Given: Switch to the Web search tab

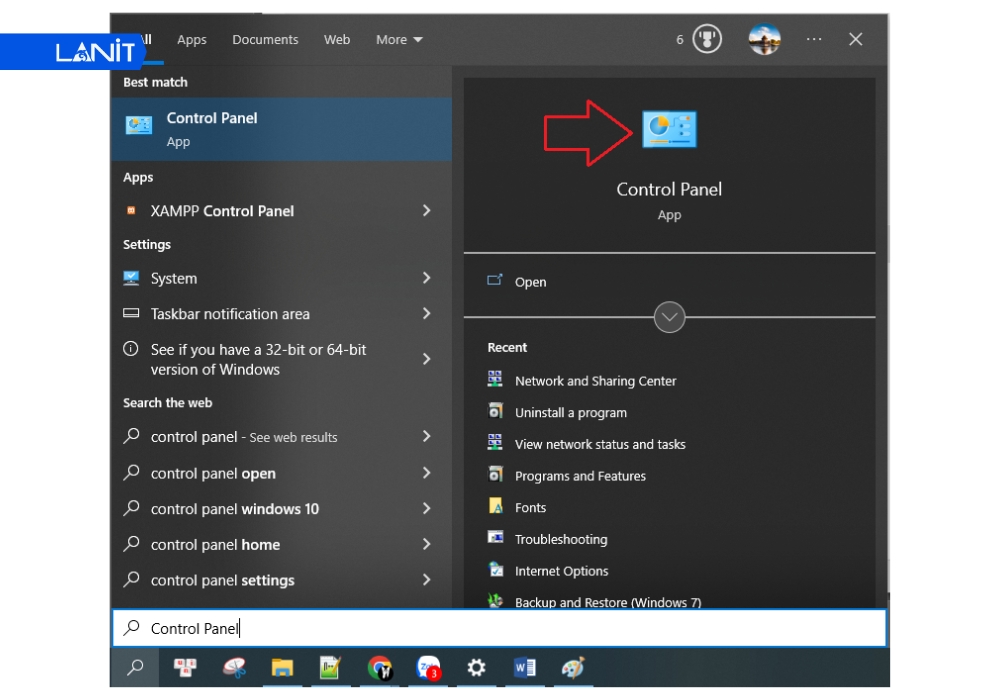Looking at the screenshot, I should 337,40.
